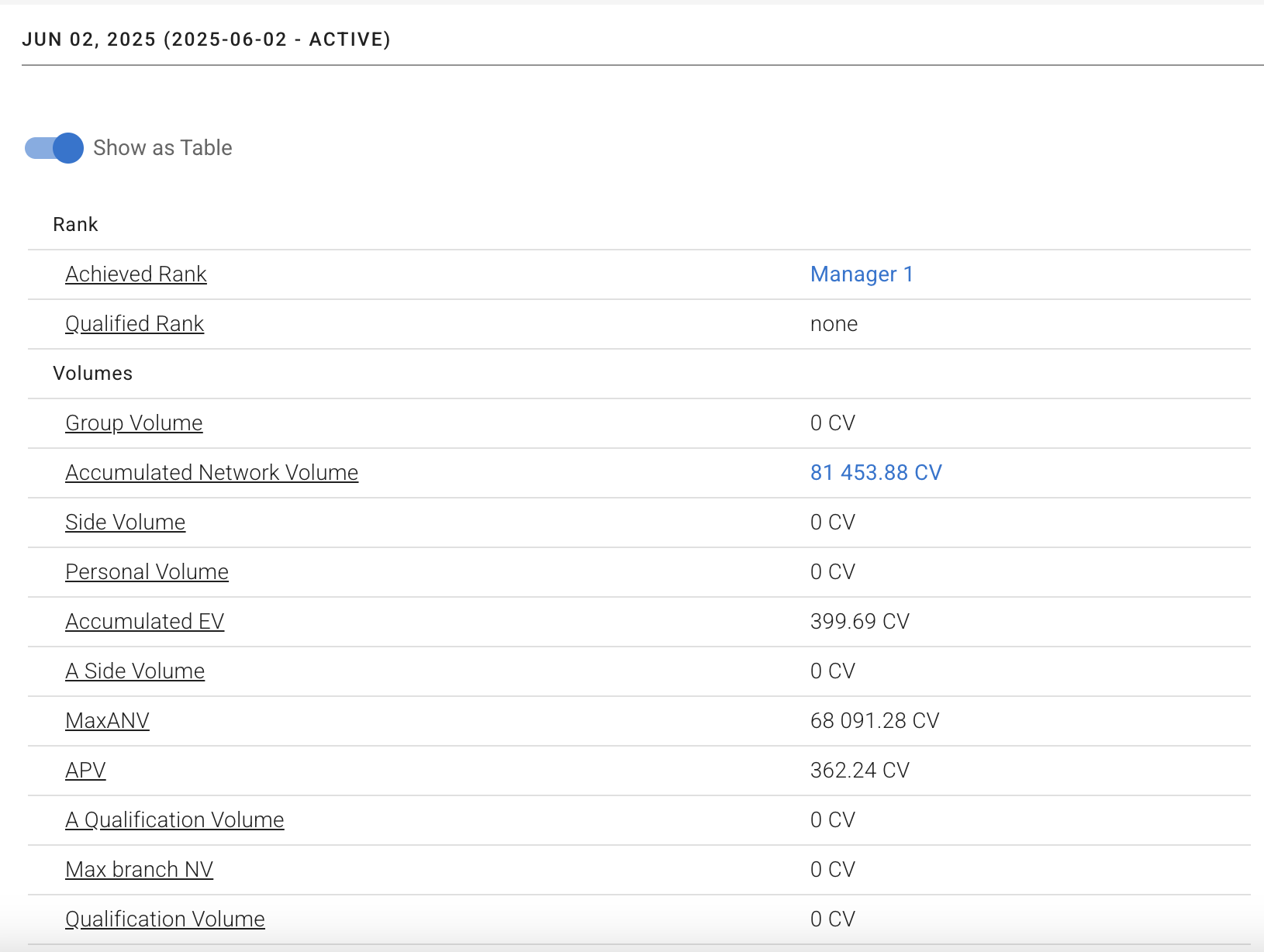Click the Personal Volume link
This screenshot has height=952, width=1264.
[x=147, y=572]
